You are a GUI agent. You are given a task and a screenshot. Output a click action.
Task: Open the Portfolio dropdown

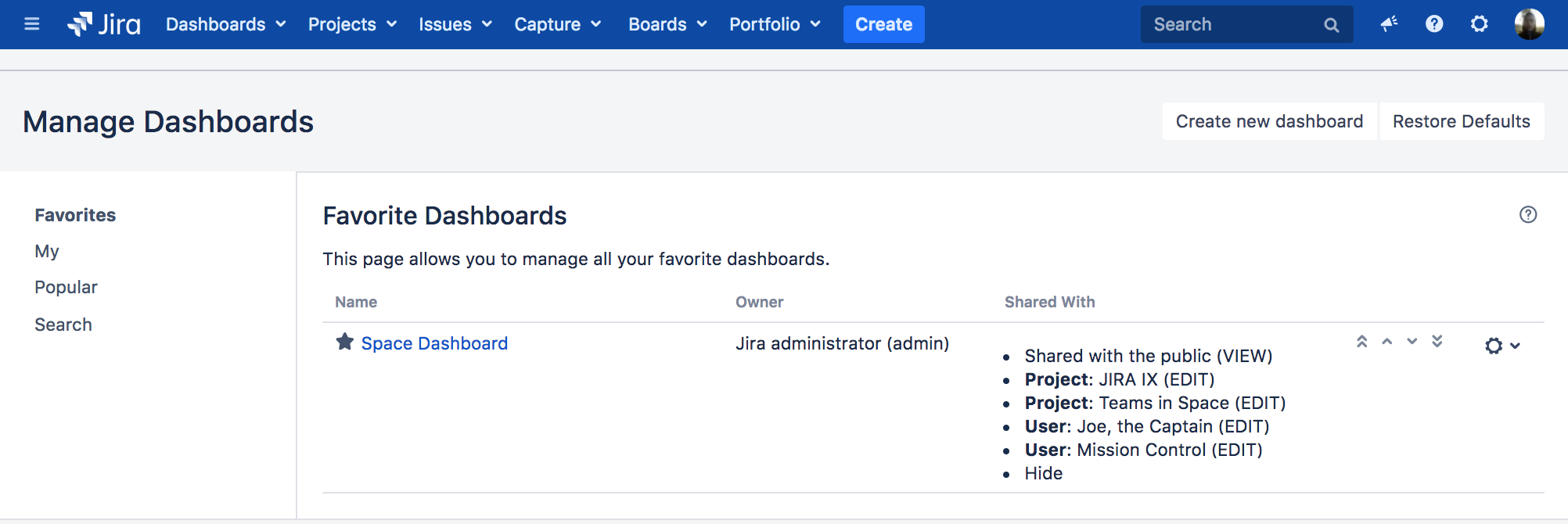coord(775,24)
